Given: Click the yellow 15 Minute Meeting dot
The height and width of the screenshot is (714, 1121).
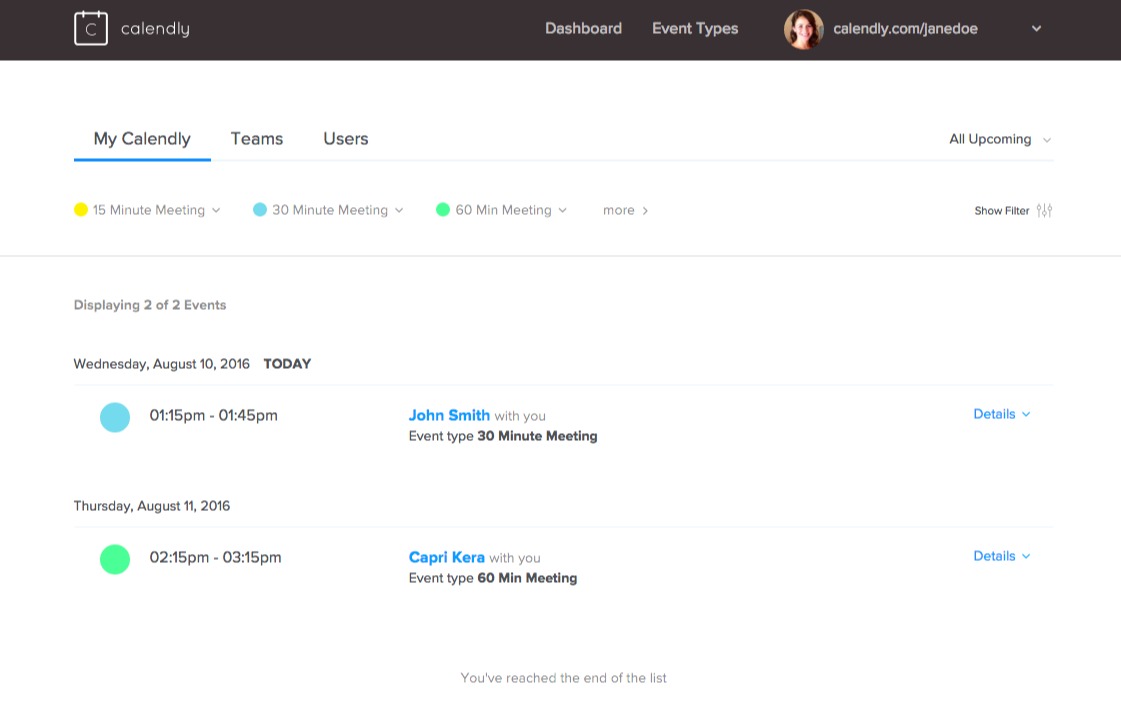Looking at the screenshot, I should [81, 210].
